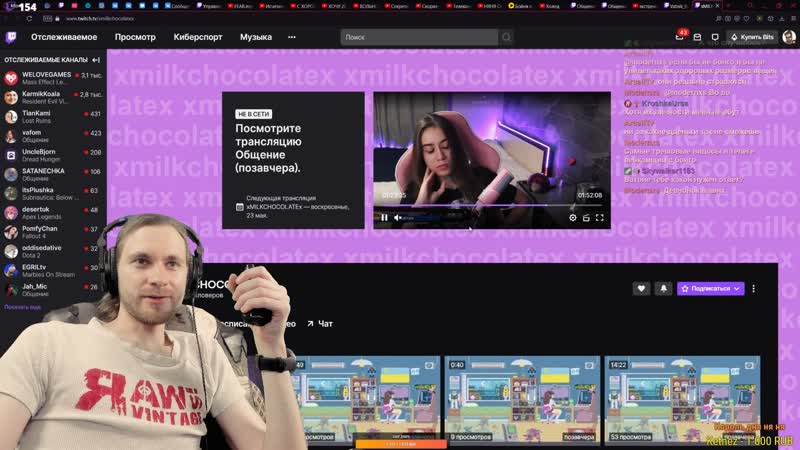Image resolution: width=800 pixels, height=450 pixels.
Task: Open the Отслеживаемое tab
Action: point(64,37)
